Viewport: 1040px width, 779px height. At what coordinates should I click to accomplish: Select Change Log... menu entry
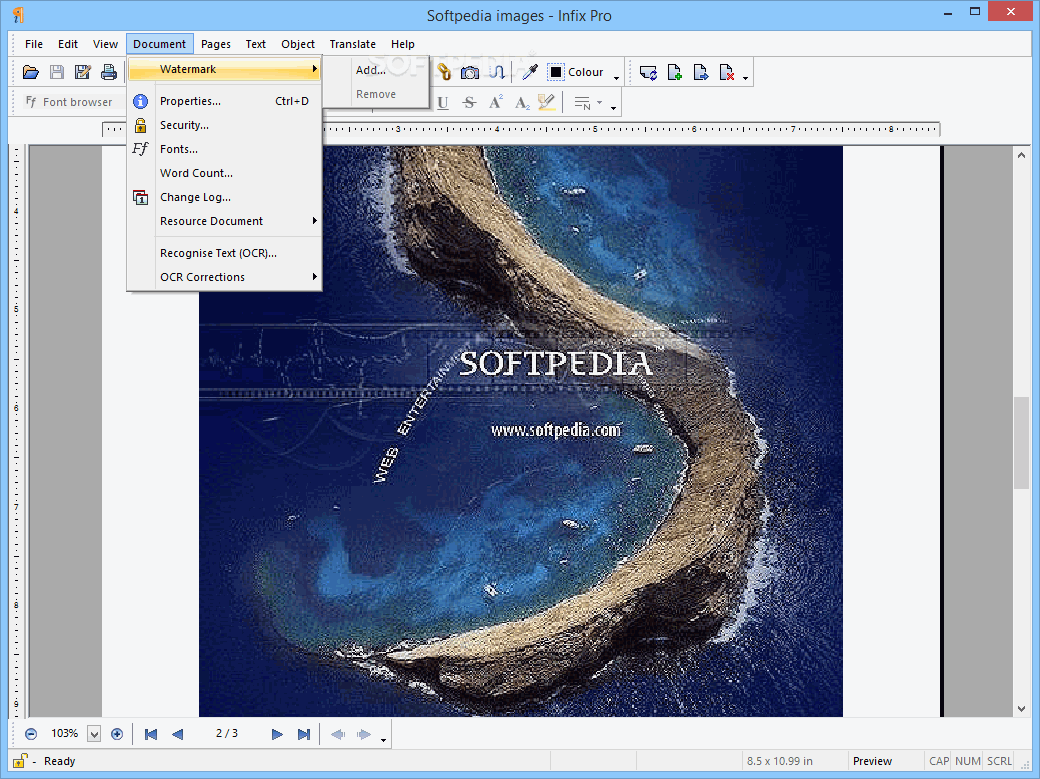coord(225,197)
